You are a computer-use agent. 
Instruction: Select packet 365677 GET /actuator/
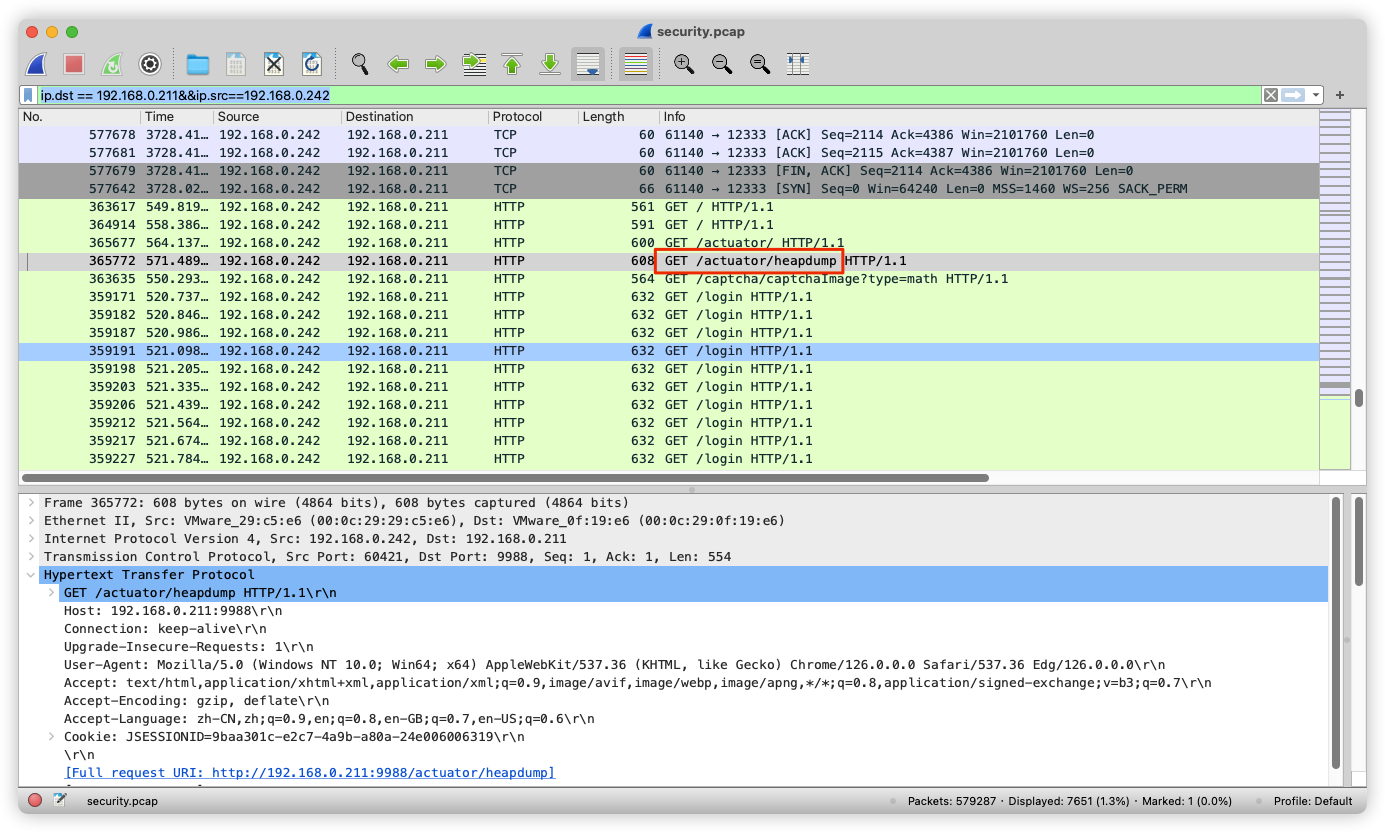coord(668,243)
